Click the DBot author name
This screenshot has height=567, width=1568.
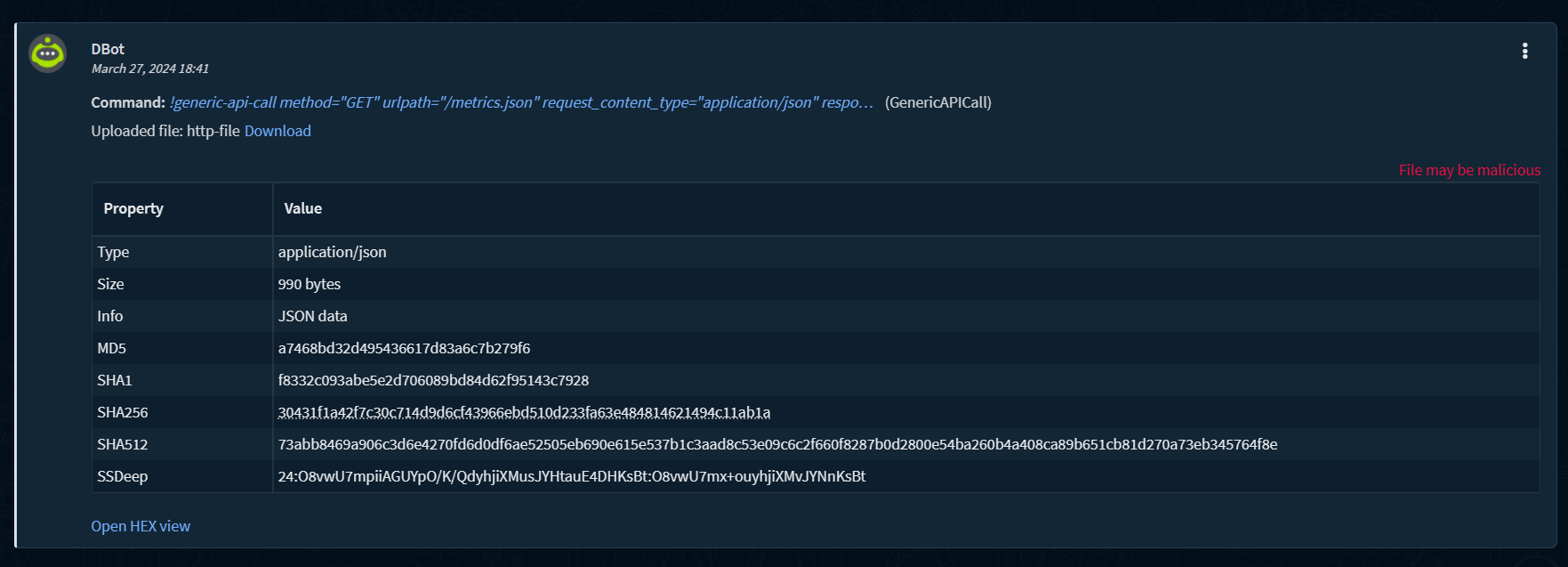pos(108,49)
